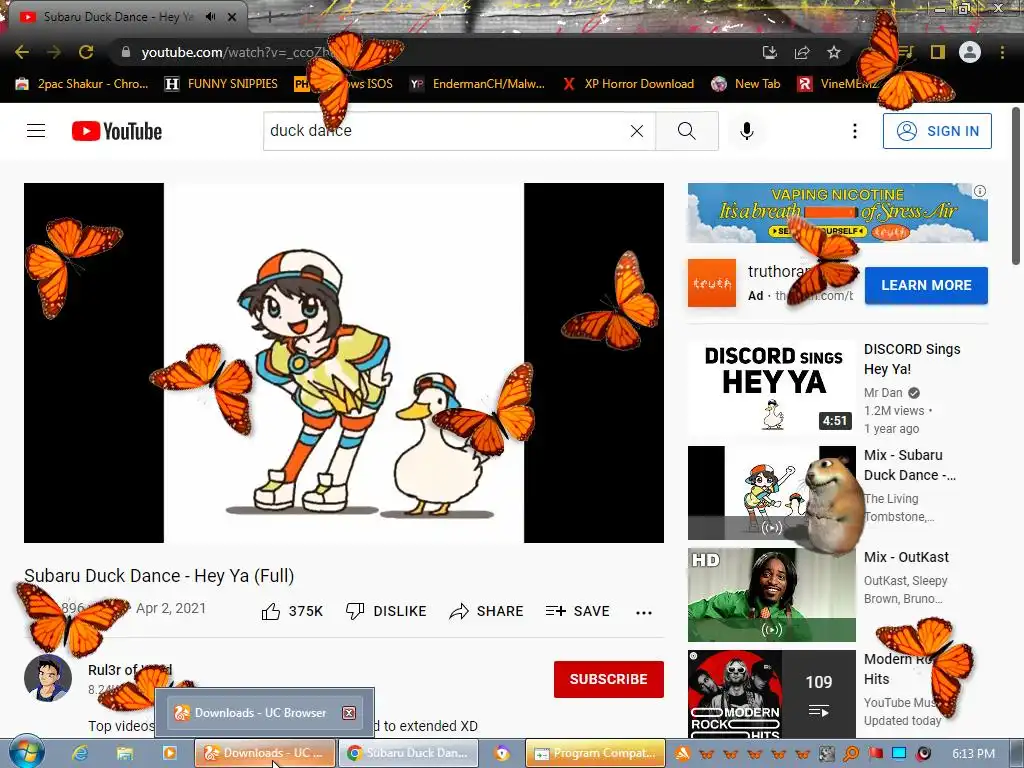Open Windows Explorer folder on taskbar
This screenshot has height=768, width=1024.
coord(125,753)
